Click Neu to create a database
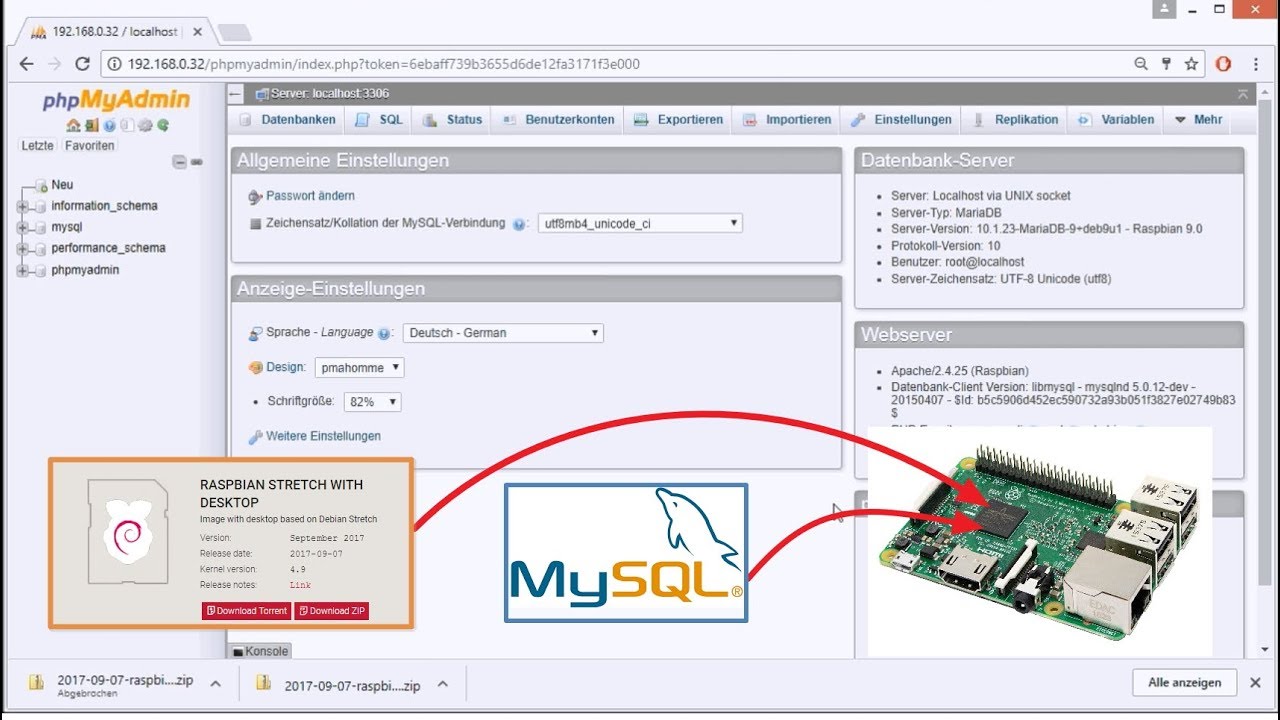 click(x=62, y=185)
